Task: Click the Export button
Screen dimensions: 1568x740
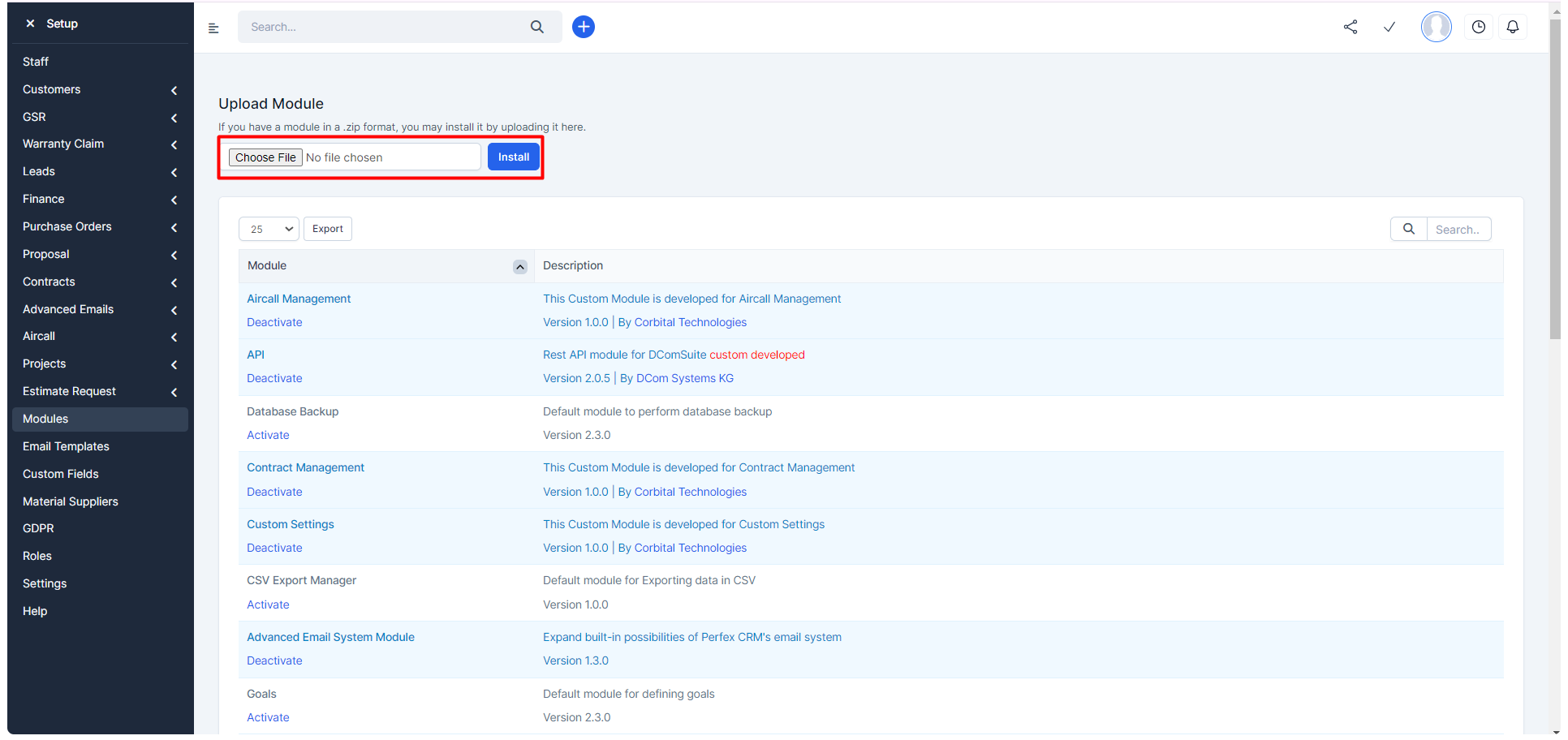Action: (x=328, y=229)
